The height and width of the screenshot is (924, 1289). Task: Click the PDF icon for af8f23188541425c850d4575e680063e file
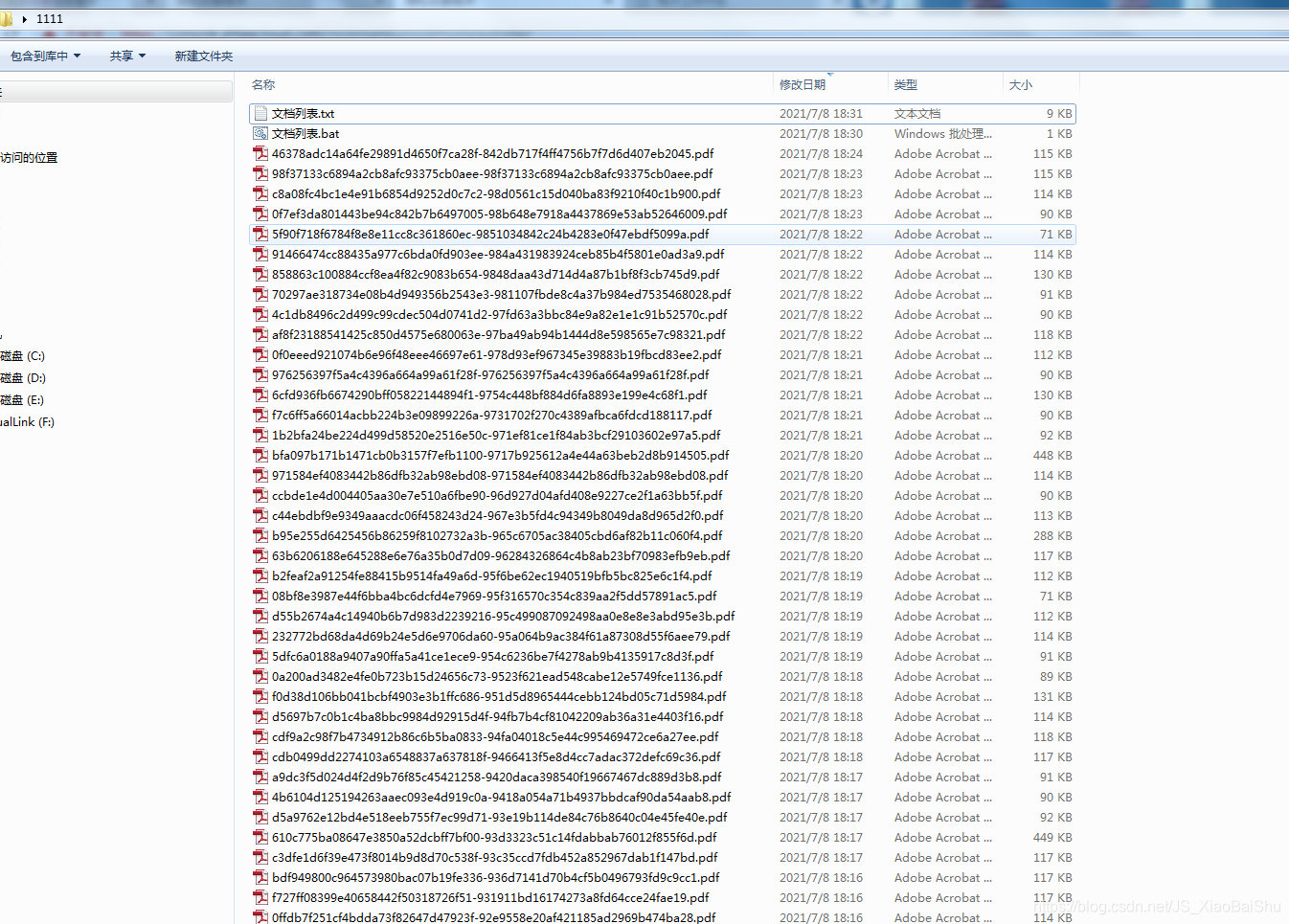[260, 334]
